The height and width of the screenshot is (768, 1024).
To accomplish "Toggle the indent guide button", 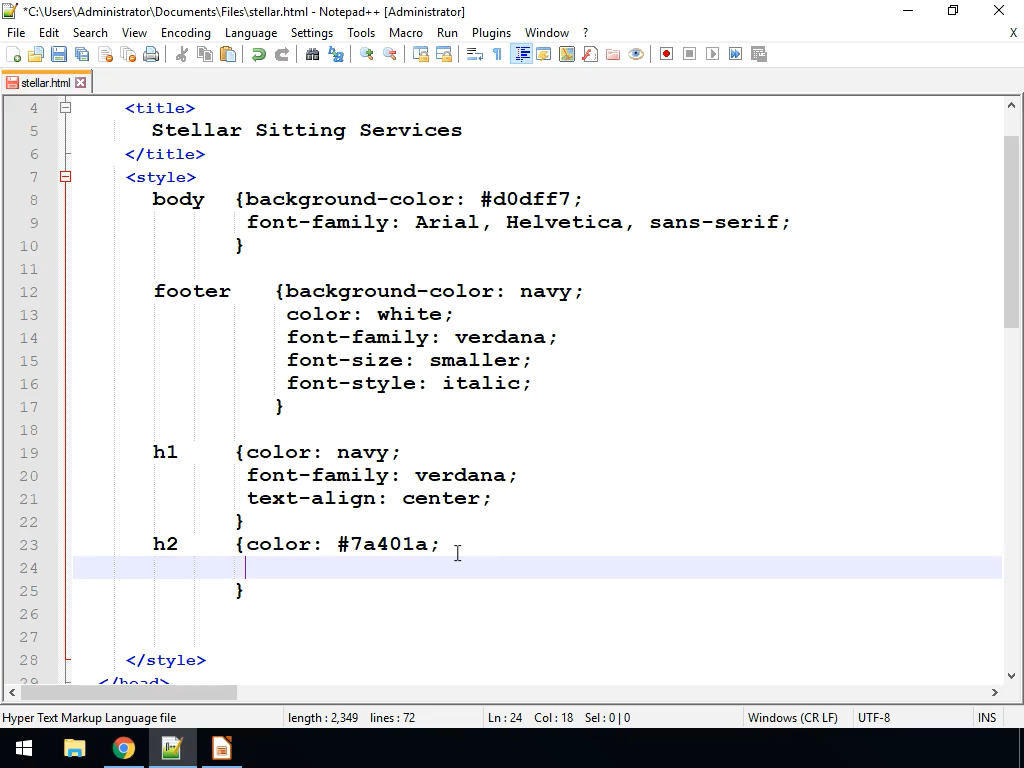I will [x=521, y=54].
